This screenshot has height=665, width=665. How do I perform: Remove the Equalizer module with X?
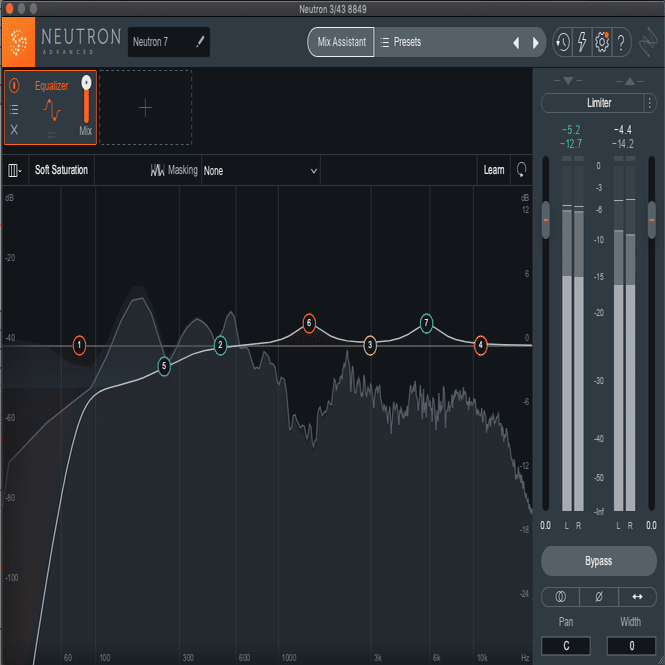click(14, 130)
